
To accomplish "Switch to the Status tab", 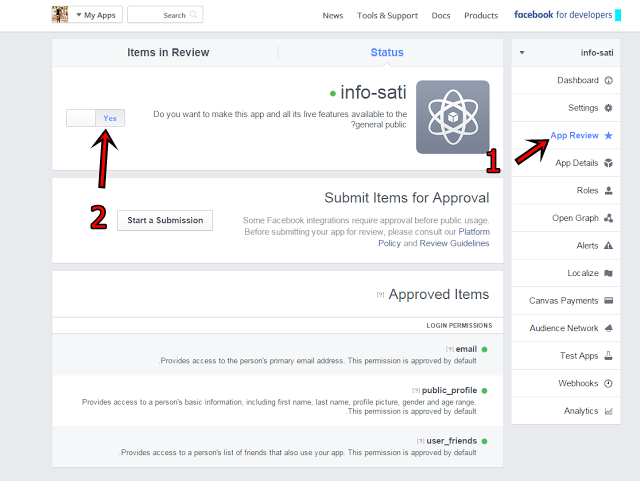I will point(387,52).
